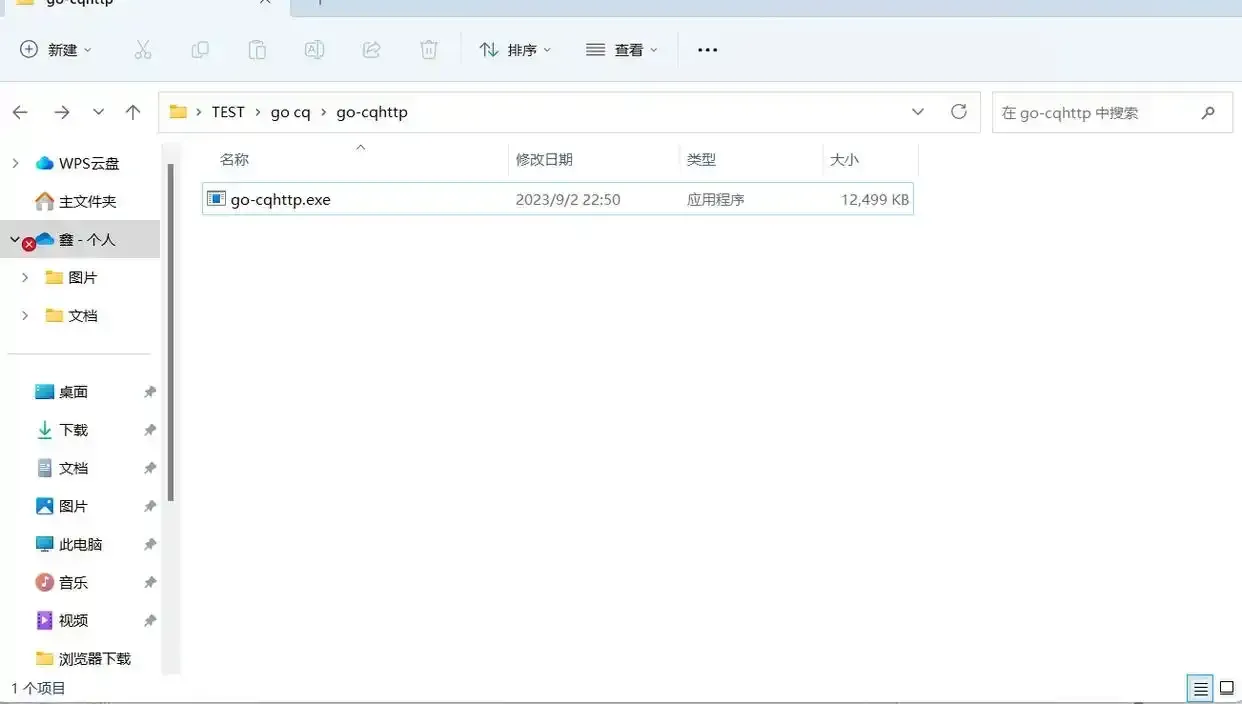This screenshot has width=1242, height=704.
Task: Switch to large thumbnails view layout
Action: [1226, 688]
